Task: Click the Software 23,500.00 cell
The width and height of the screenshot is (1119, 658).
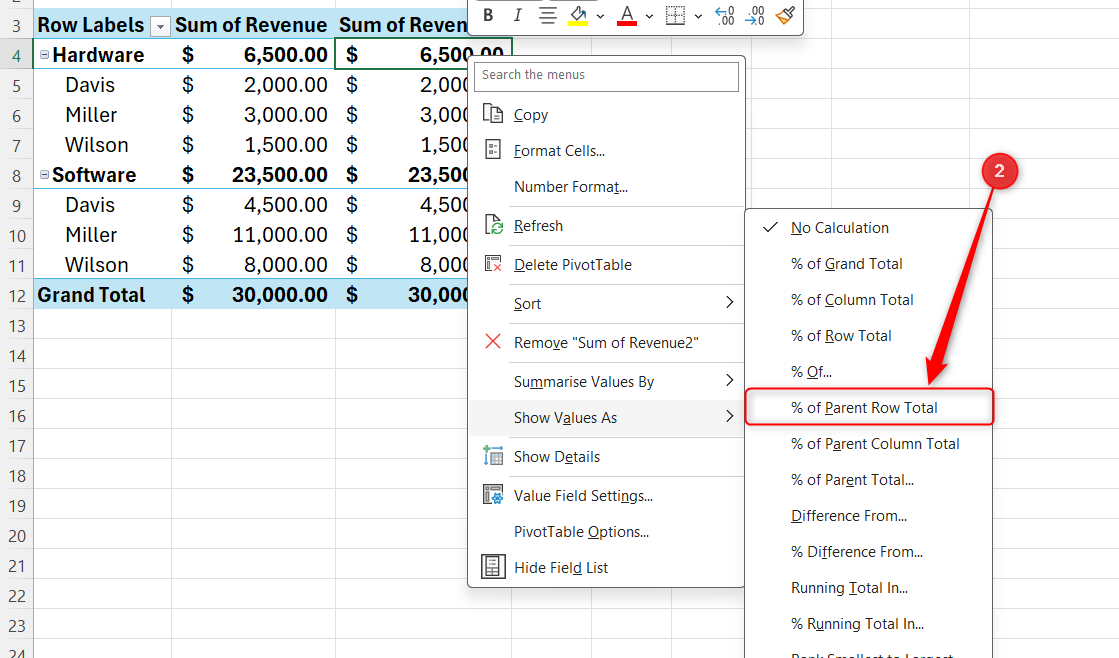Action: click(253, 175)
